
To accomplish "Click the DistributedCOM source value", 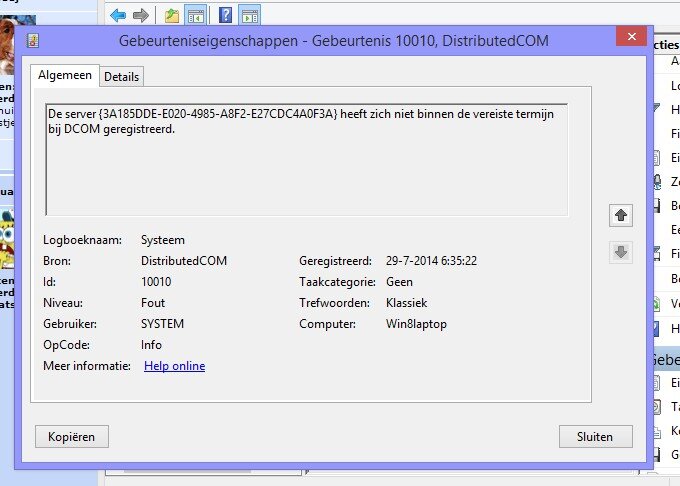I will click(x=184, y=261).
